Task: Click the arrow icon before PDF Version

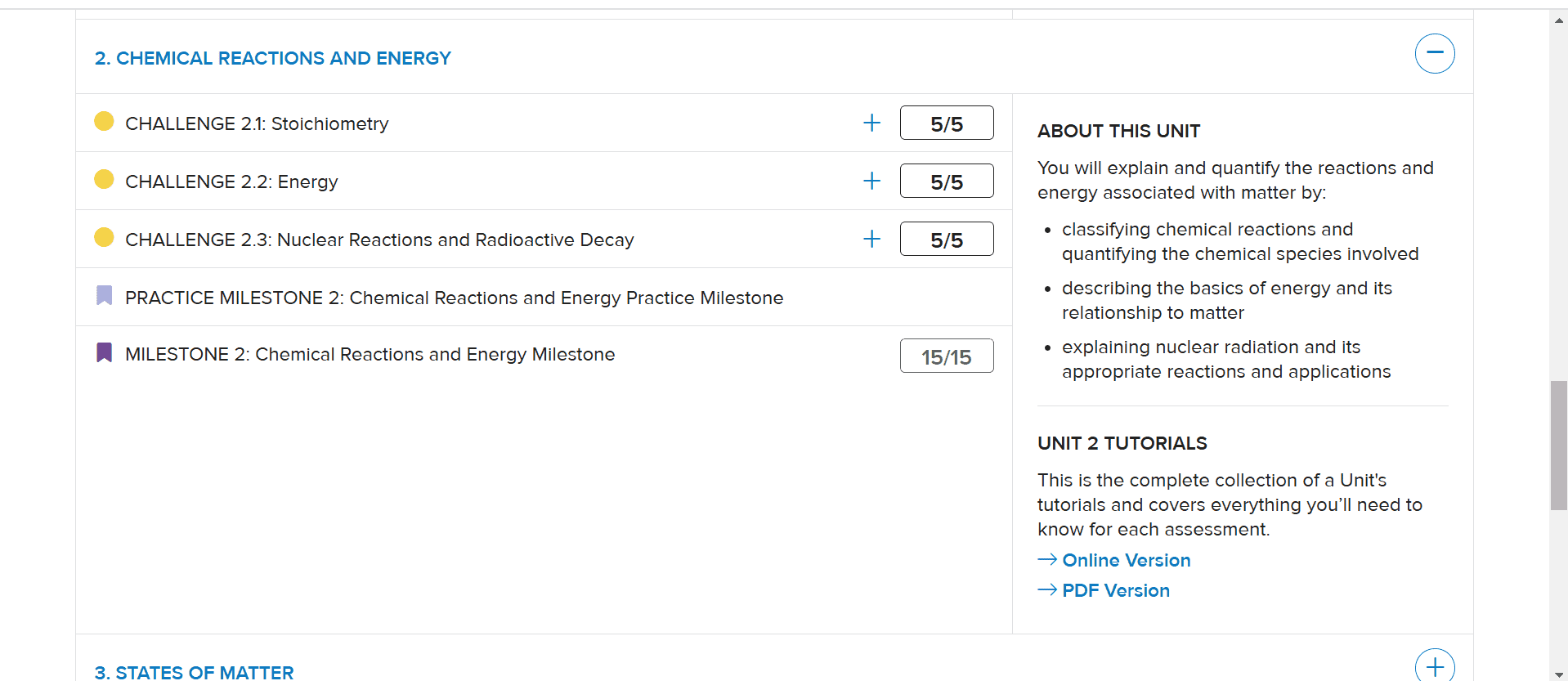Action: (1046, 589)
